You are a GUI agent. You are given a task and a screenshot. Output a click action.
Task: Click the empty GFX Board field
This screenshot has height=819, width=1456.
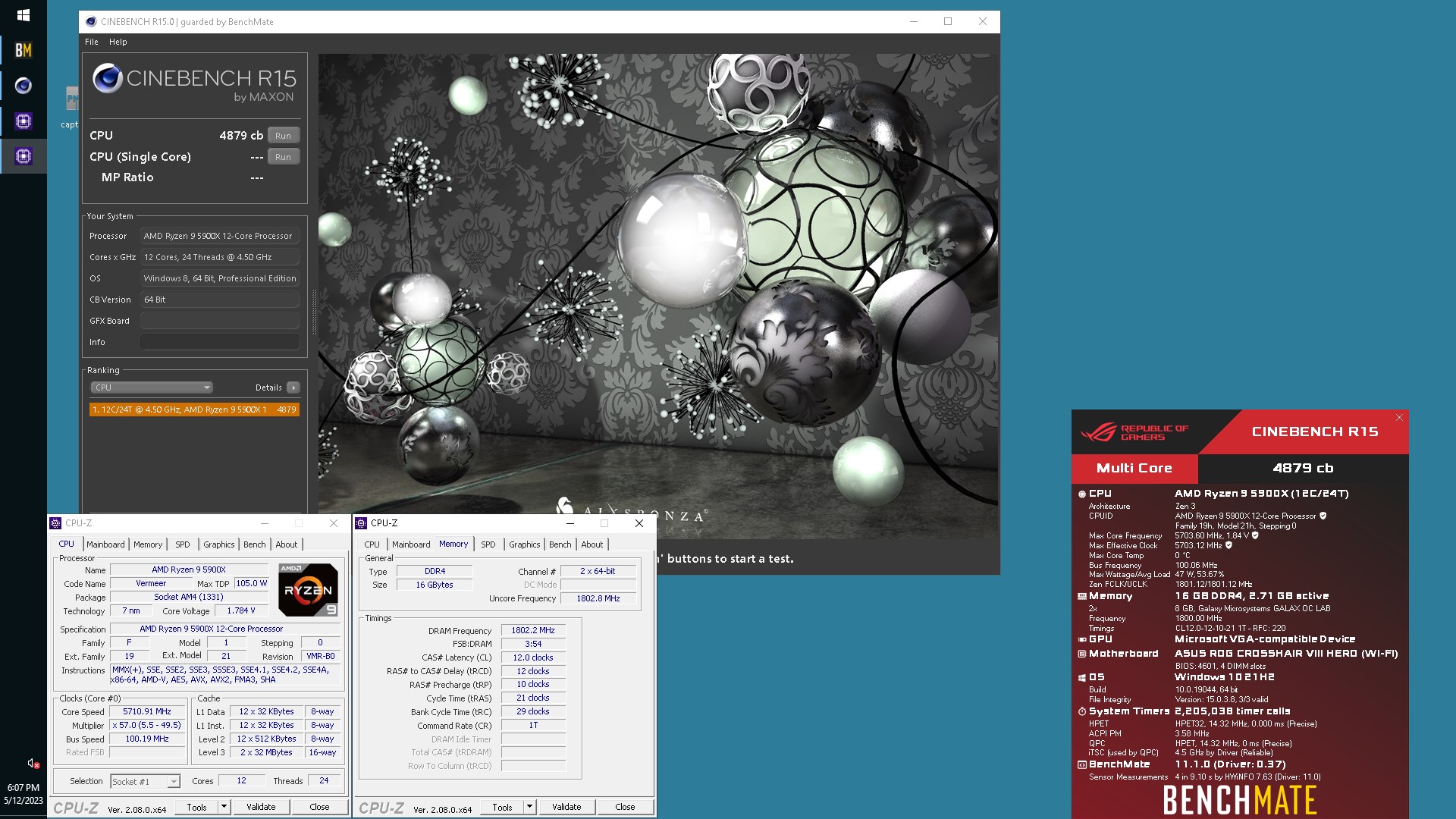click(x=220, y=321)
